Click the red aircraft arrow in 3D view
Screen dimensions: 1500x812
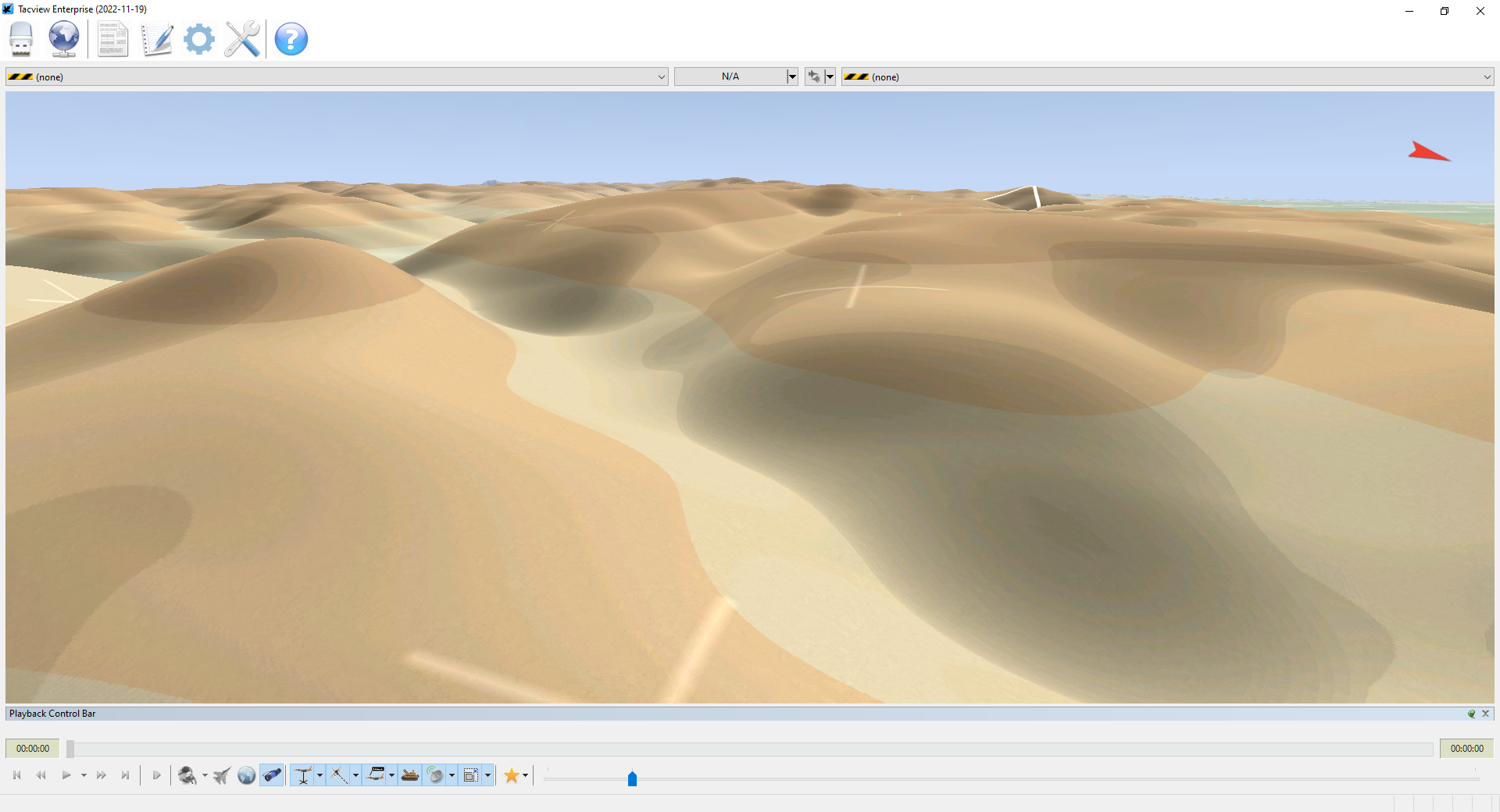point(1429,151)
